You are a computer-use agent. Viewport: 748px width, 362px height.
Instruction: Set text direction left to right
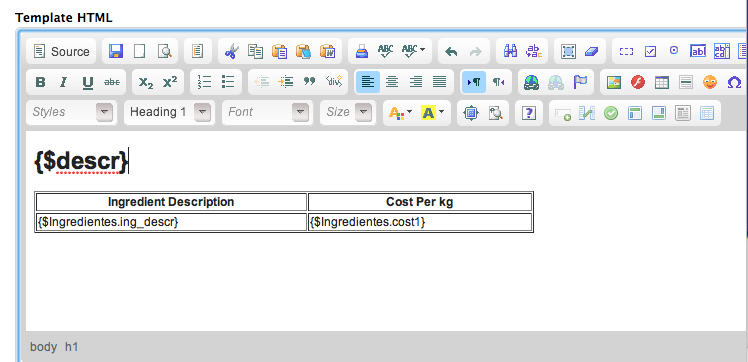[x=474, y=82]
